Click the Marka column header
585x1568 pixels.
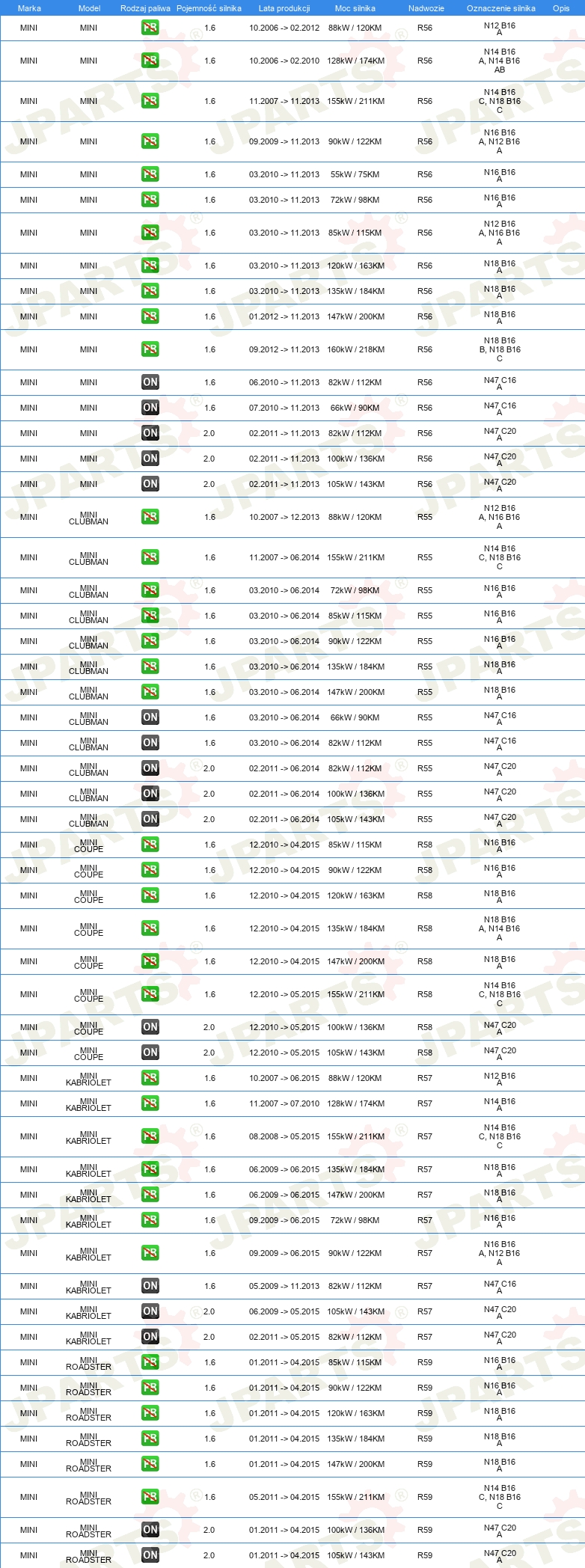29,8
